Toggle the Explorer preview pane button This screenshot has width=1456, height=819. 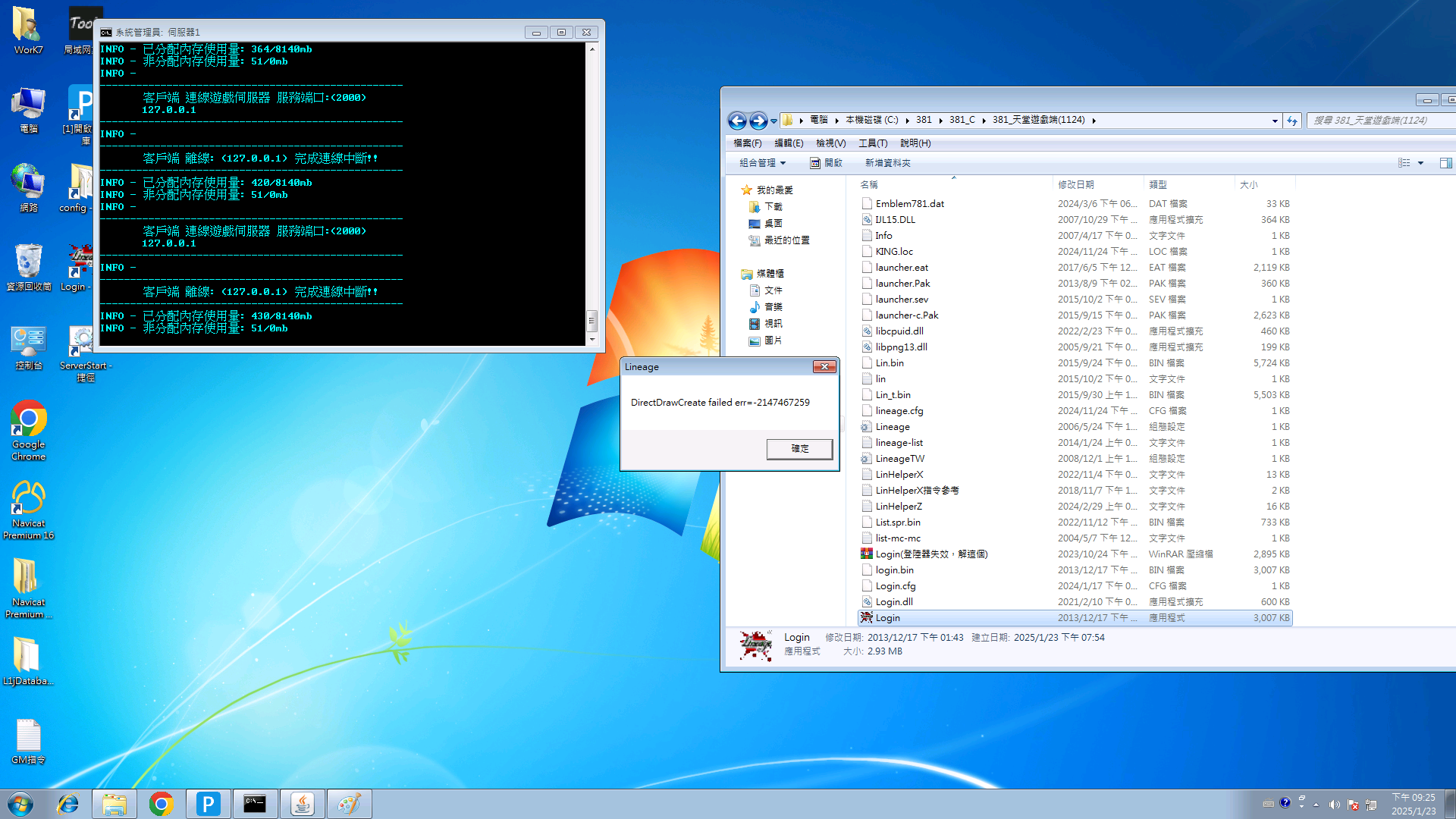tap(1445, 163)
